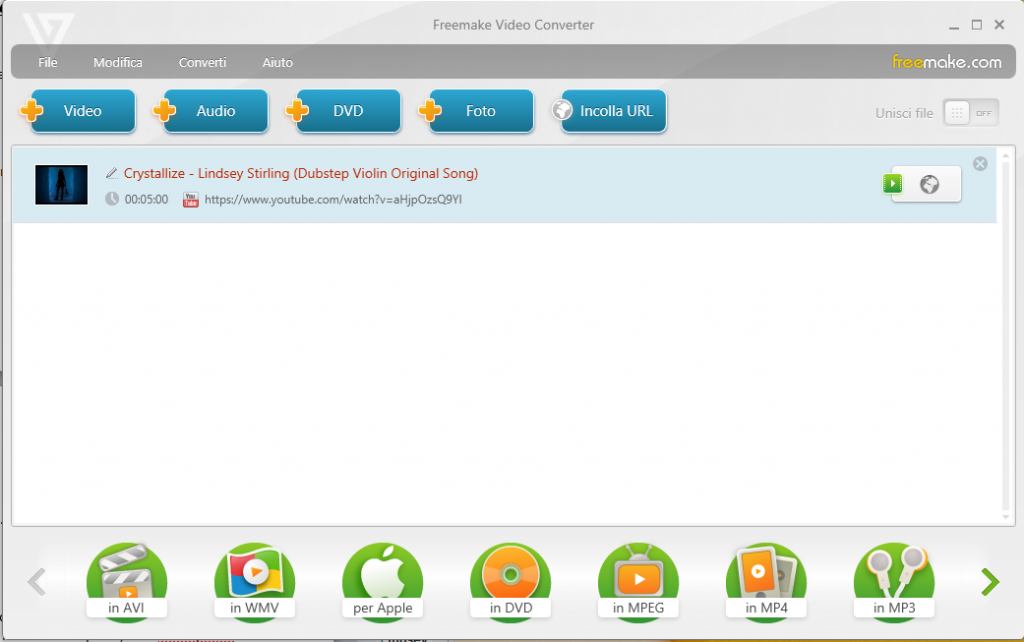Screen dimensions: 1024x642
Task: Click the clock duration icon
Action: coord(112,199)
